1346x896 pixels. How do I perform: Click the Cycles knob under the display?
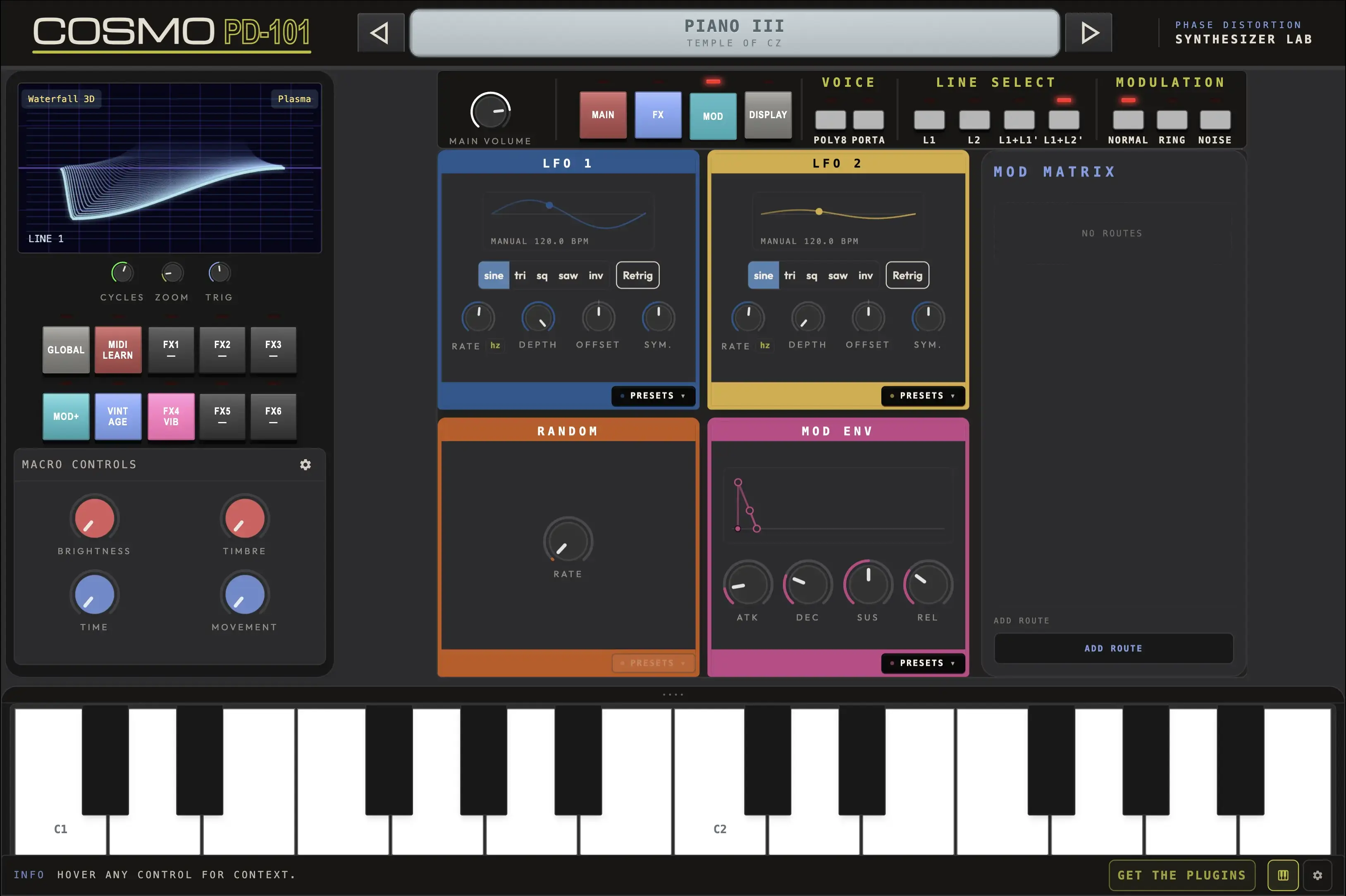122,273
